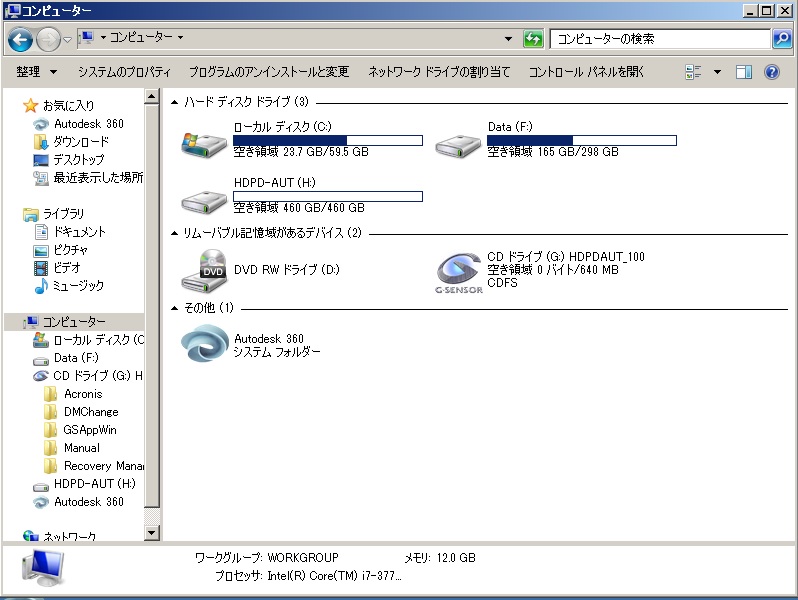Click 空き領域 165 GB/298 GB text
The width and height of the screenshot is (798, 600).
tap(553, 152)
